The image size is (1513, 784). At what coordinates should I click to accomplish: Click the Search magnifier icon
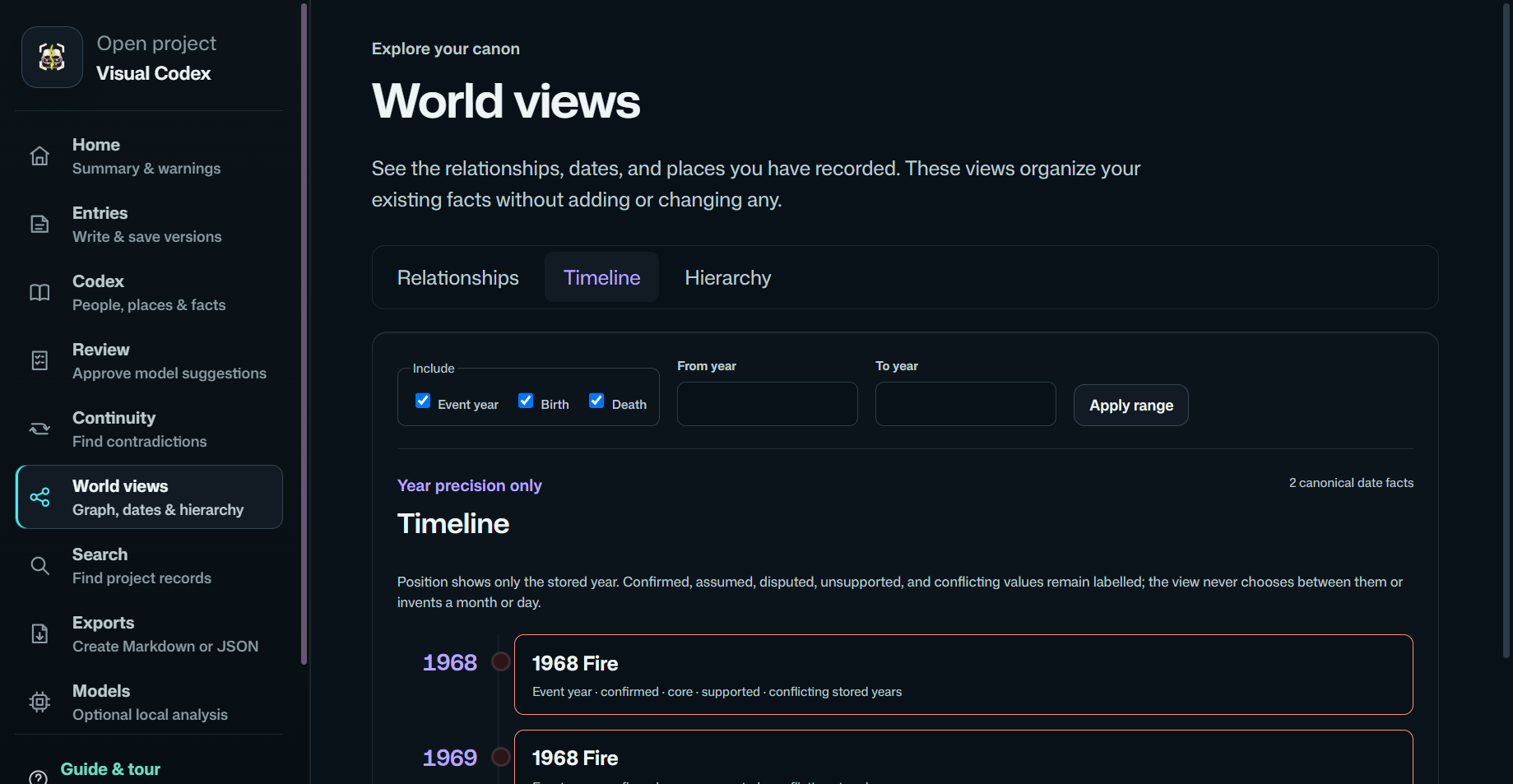[x=39, y=566]
